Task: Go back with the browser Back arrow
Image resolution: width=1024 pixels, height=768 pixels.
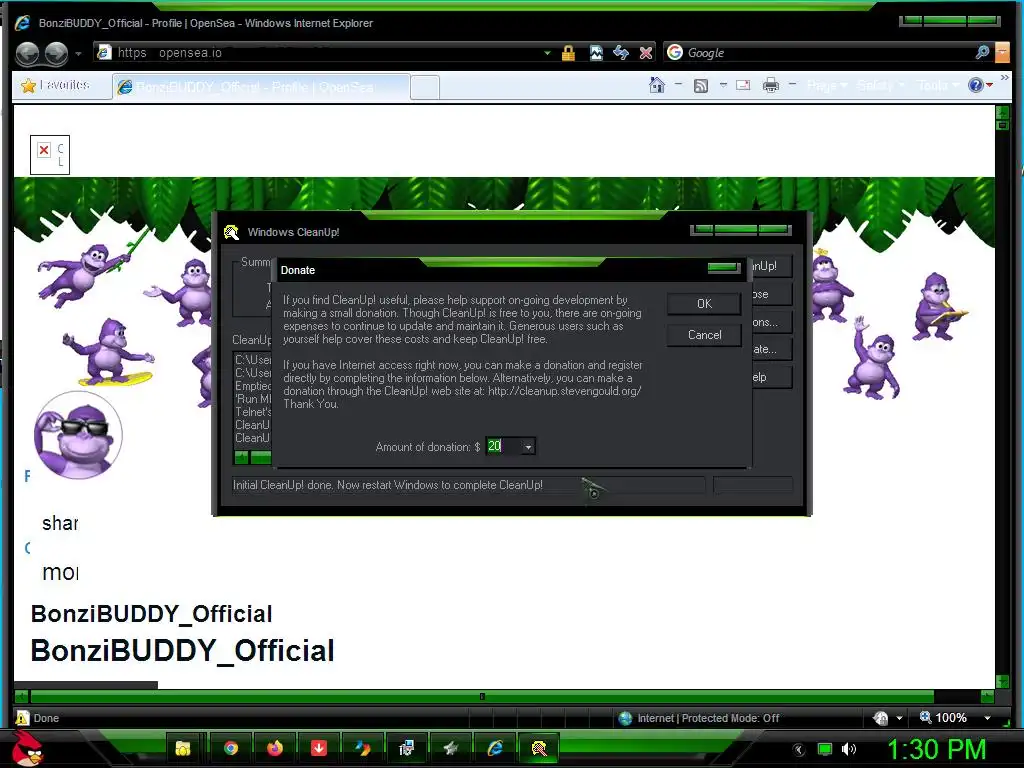Action: tap(27, 53)
